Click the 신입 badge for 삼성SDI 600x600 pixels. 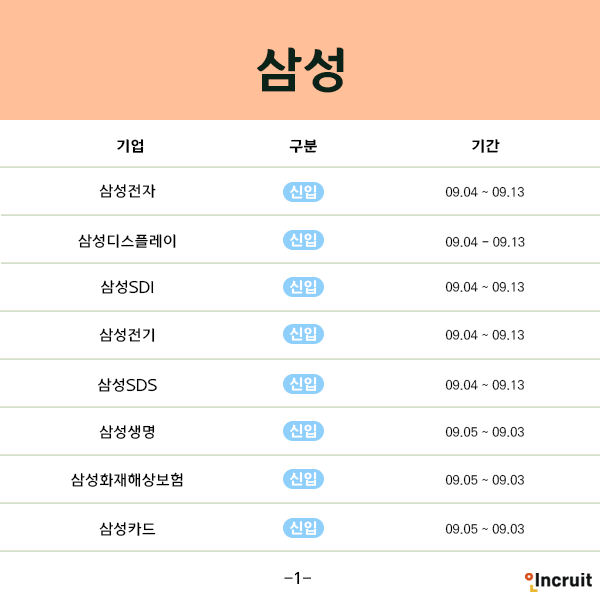(303, 287)
